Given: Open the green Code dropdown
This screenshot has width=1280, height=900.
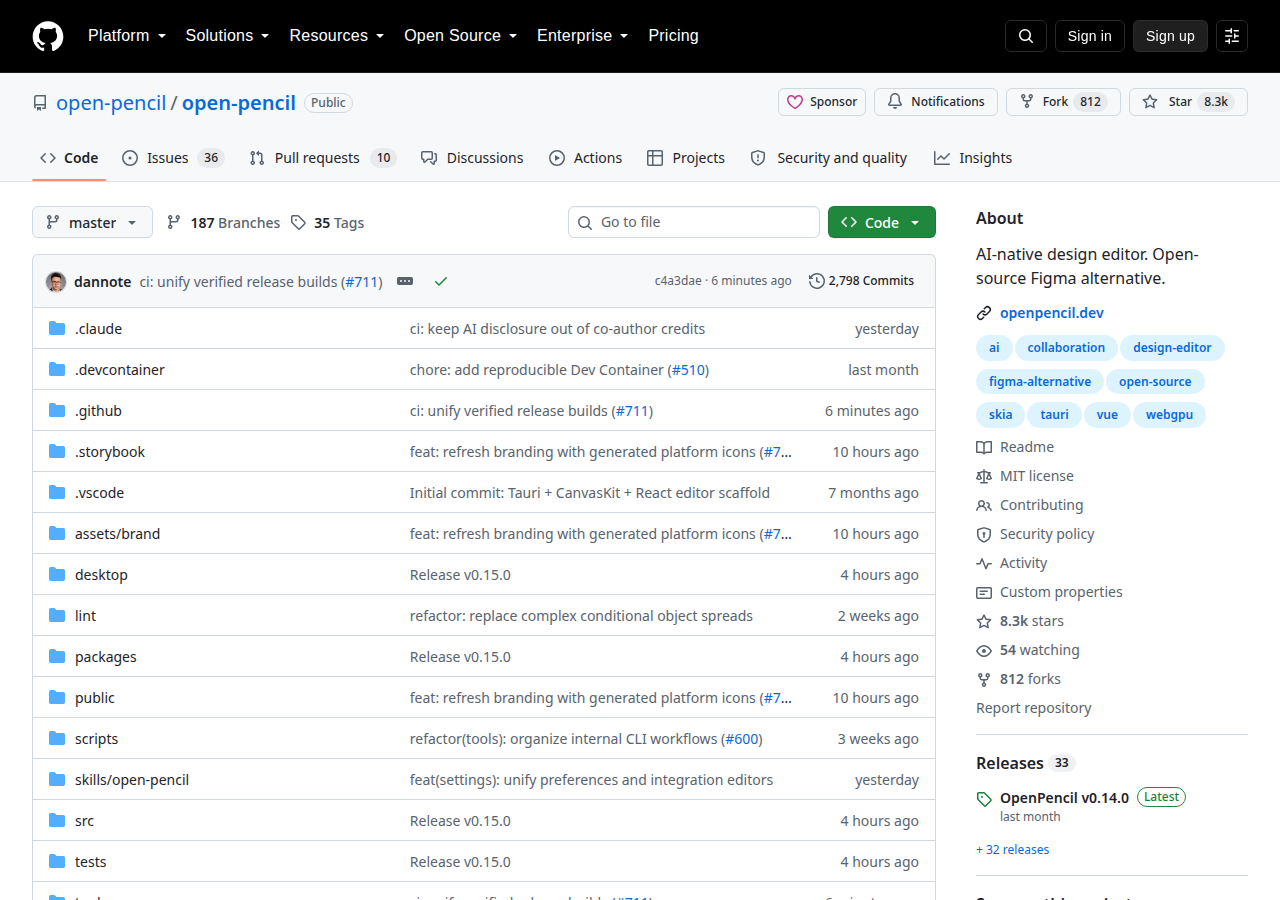Looking at the screenshot, I should click(882, 222).
